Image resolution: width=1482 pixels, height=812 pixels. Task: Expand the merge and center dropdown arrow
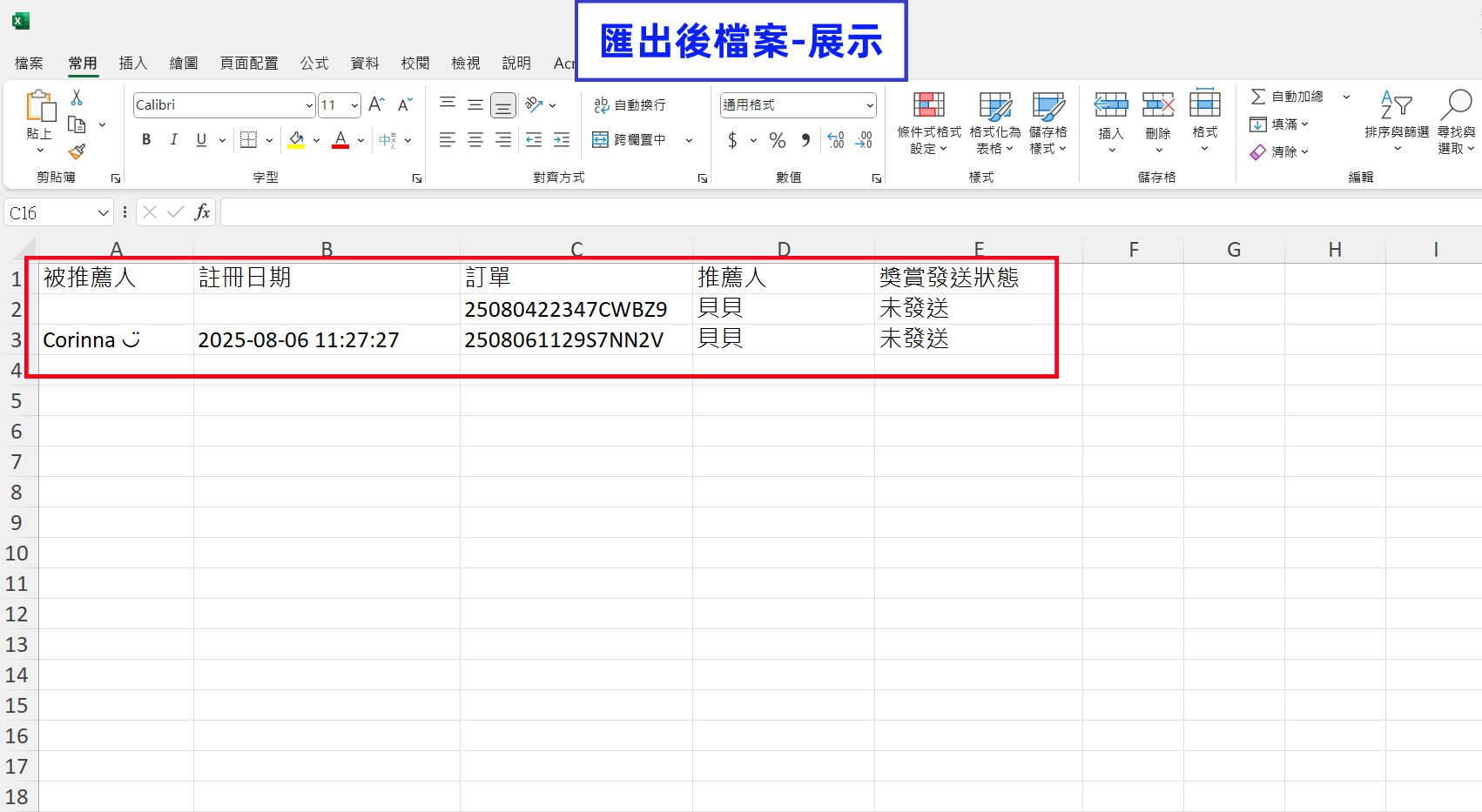(689, 140)
